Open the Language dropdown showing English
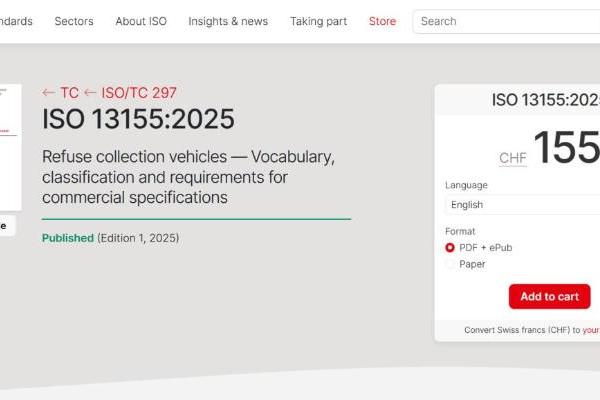 pyautogui.click(x=522, y=205)
